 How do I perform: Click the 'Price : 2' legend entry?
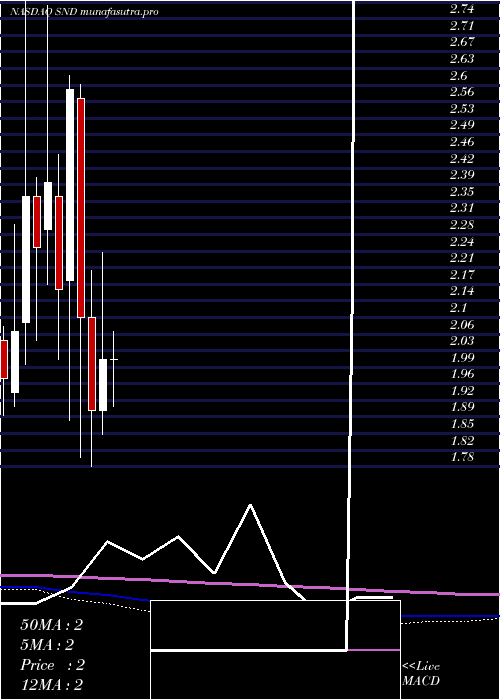click(53, 665)
